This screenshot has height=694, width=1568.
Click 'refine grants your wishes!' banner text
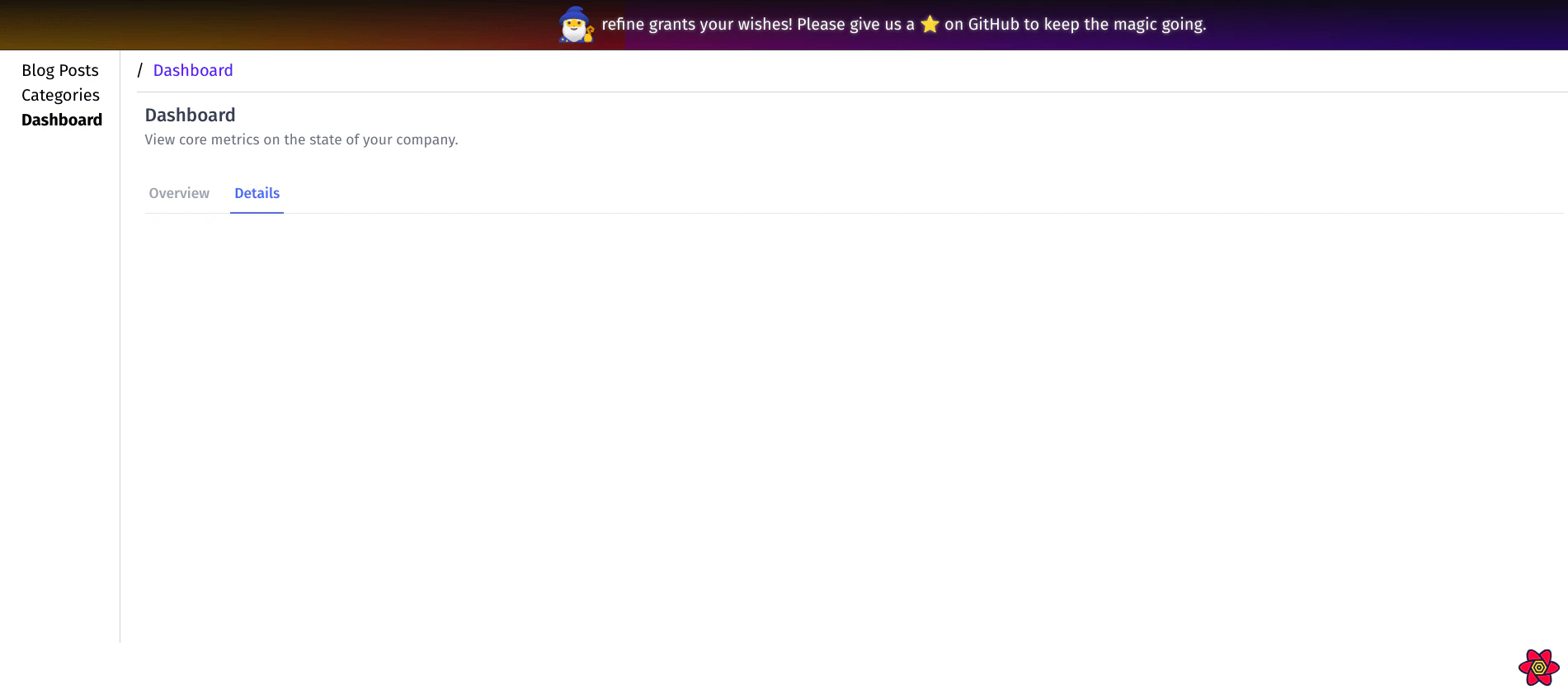click(x=697, y=25)
